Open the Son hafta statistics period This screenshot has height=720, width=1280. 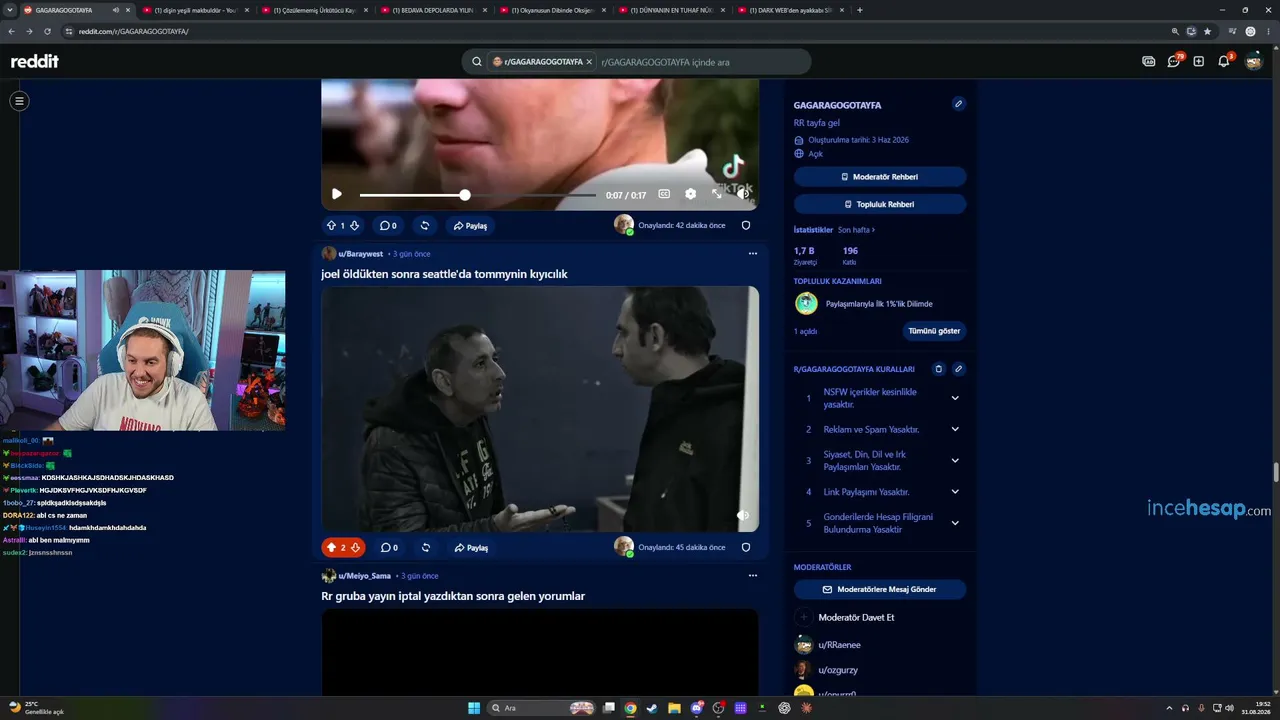click(x=856, y=230)
